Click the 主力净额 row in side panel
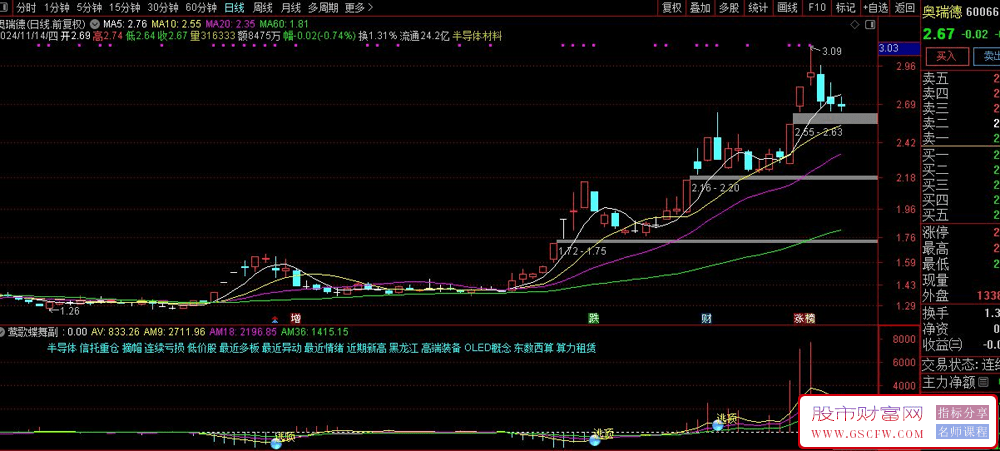This screenshot has height=451, width=1000. point(960,383)
